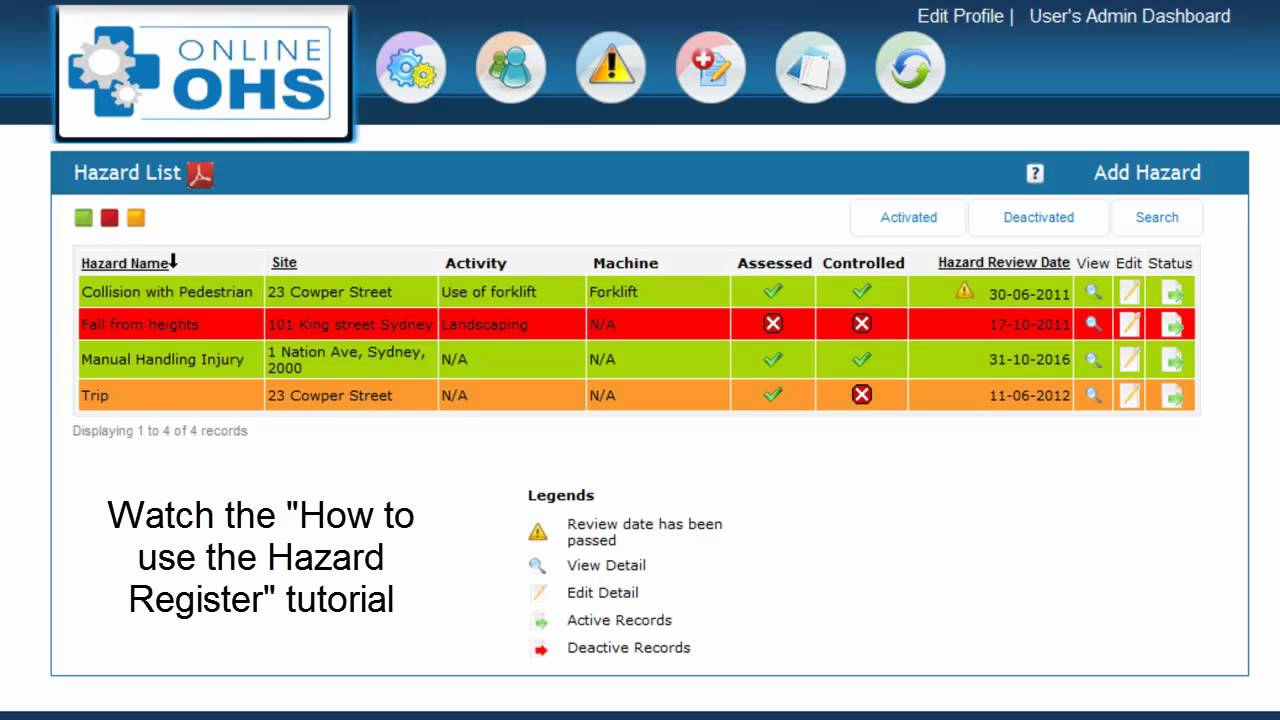This screenshot has width=1280, height=720.
Task: Select 'Use of forklift' activity cell
Action: (512, 292)
